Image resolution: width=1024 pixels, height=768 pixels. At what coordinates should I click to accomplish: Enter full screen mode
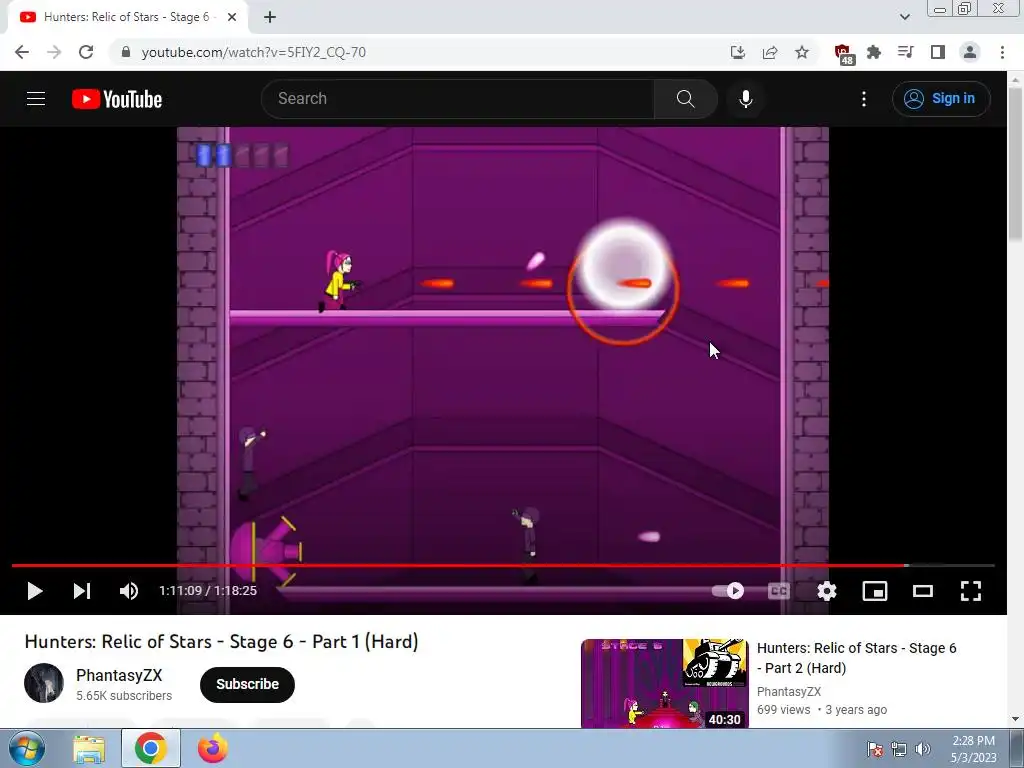click(970, 591)
